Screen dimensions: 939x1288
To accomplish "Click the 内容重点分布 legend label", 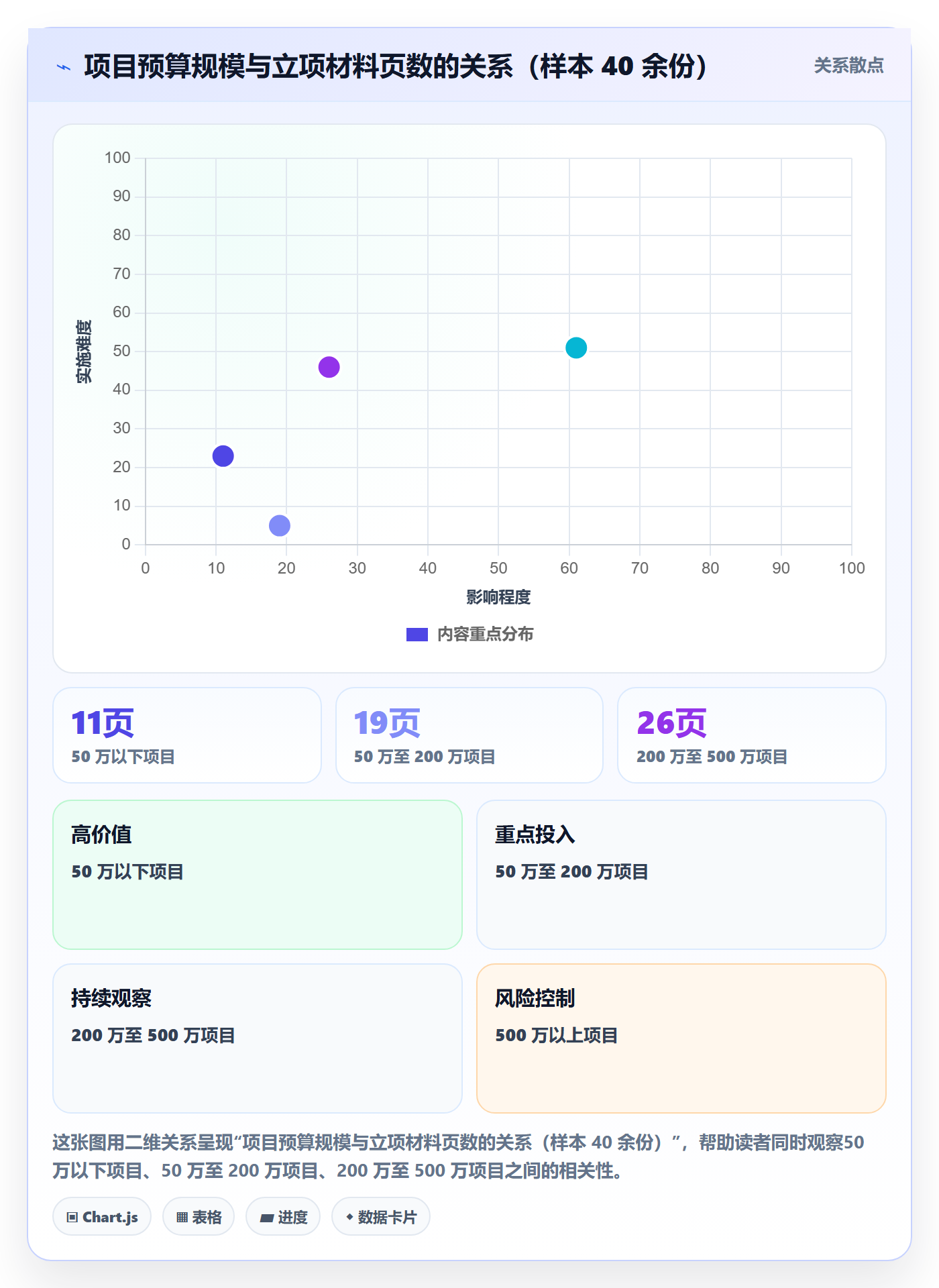I will (x=485, y=635).
